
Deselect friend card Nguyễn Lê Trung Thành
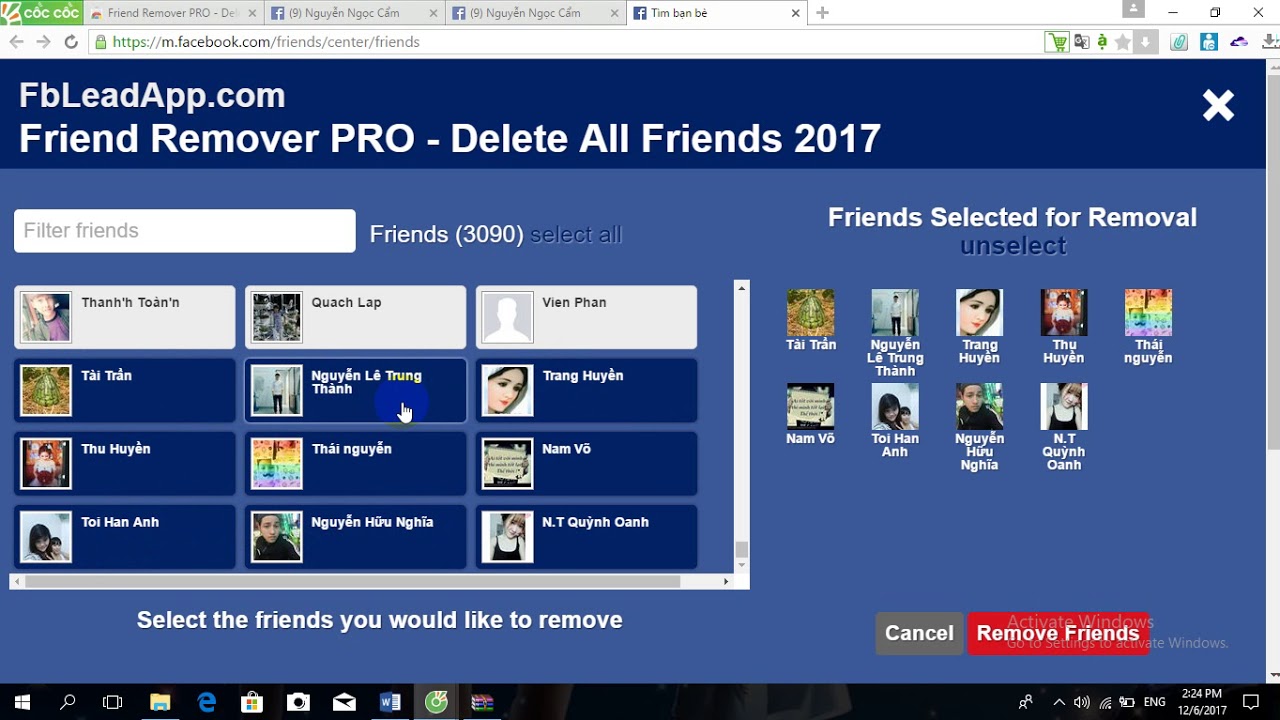click(x=356, y=390)
